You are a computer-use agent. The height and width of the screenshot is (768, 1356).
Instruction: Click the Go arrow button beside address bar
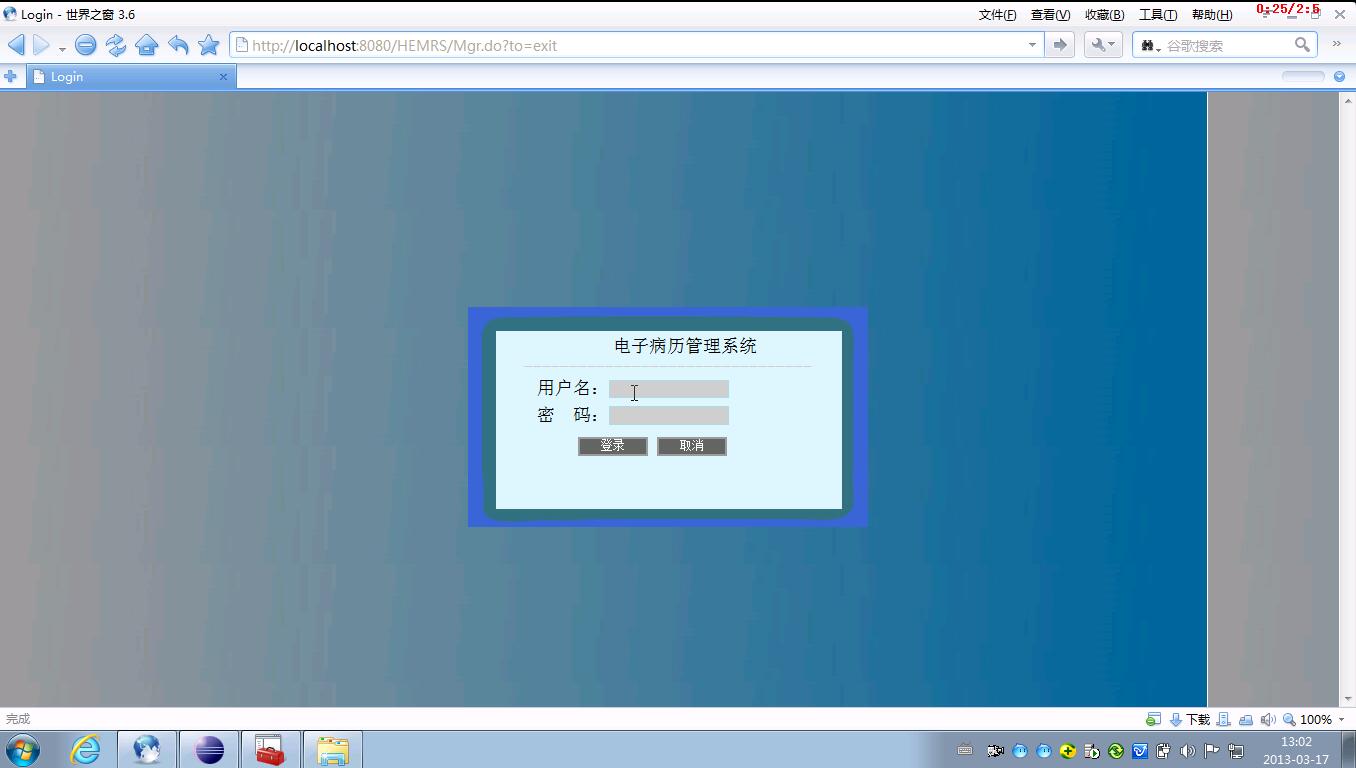point(1060,45)
